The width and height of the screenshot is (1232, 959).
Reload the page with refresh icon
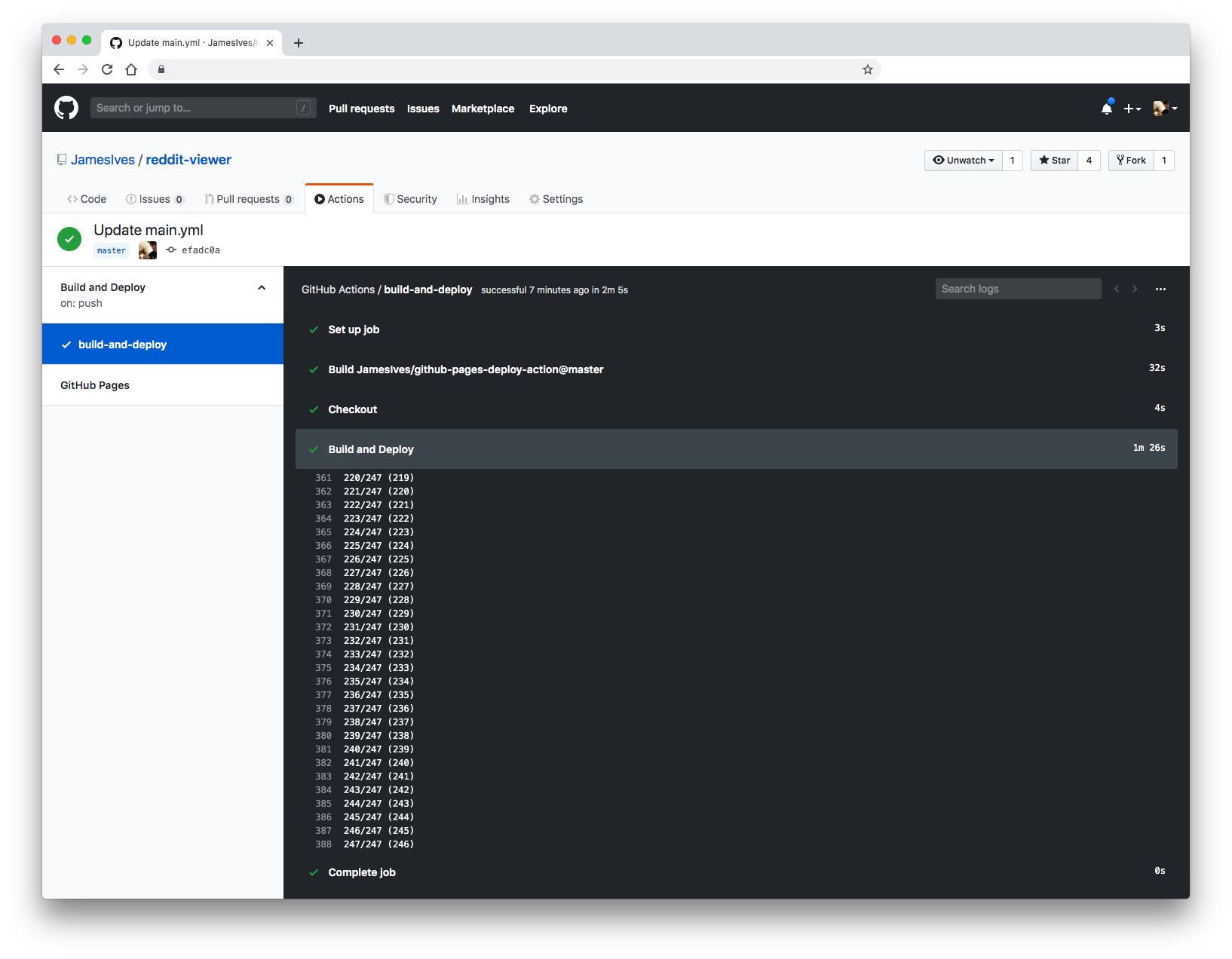coord(107,69)
